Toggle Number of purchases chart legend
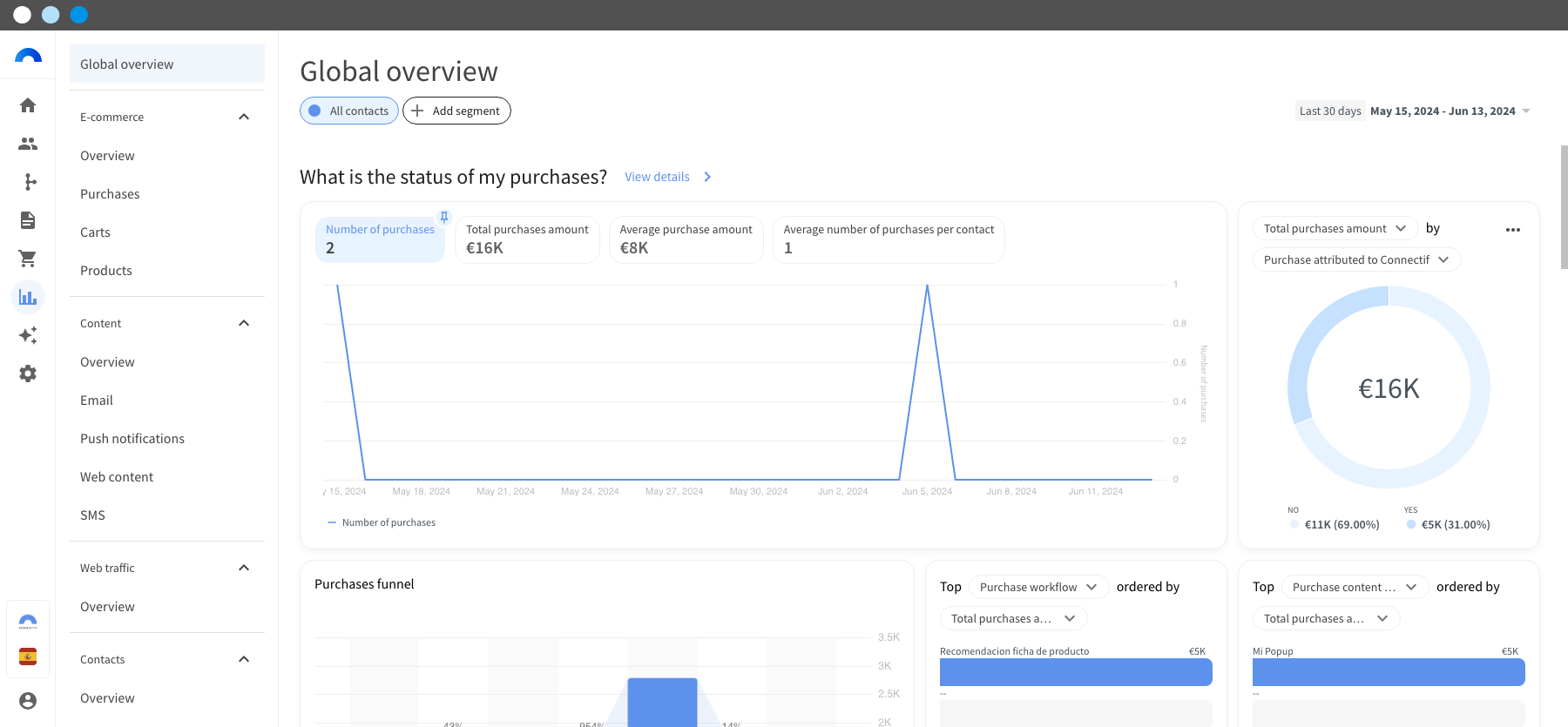1568x727 pixels. coord(382,522)
